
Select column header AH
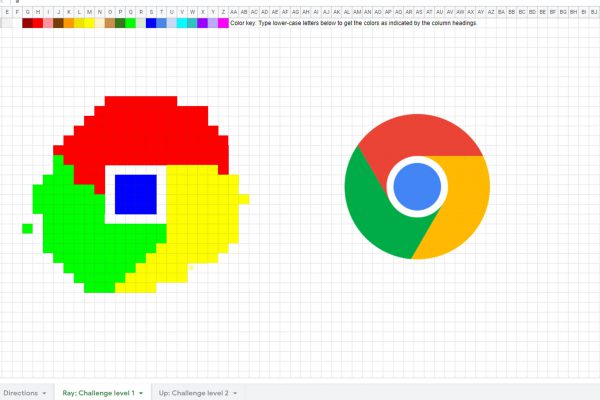pos(306,12)
